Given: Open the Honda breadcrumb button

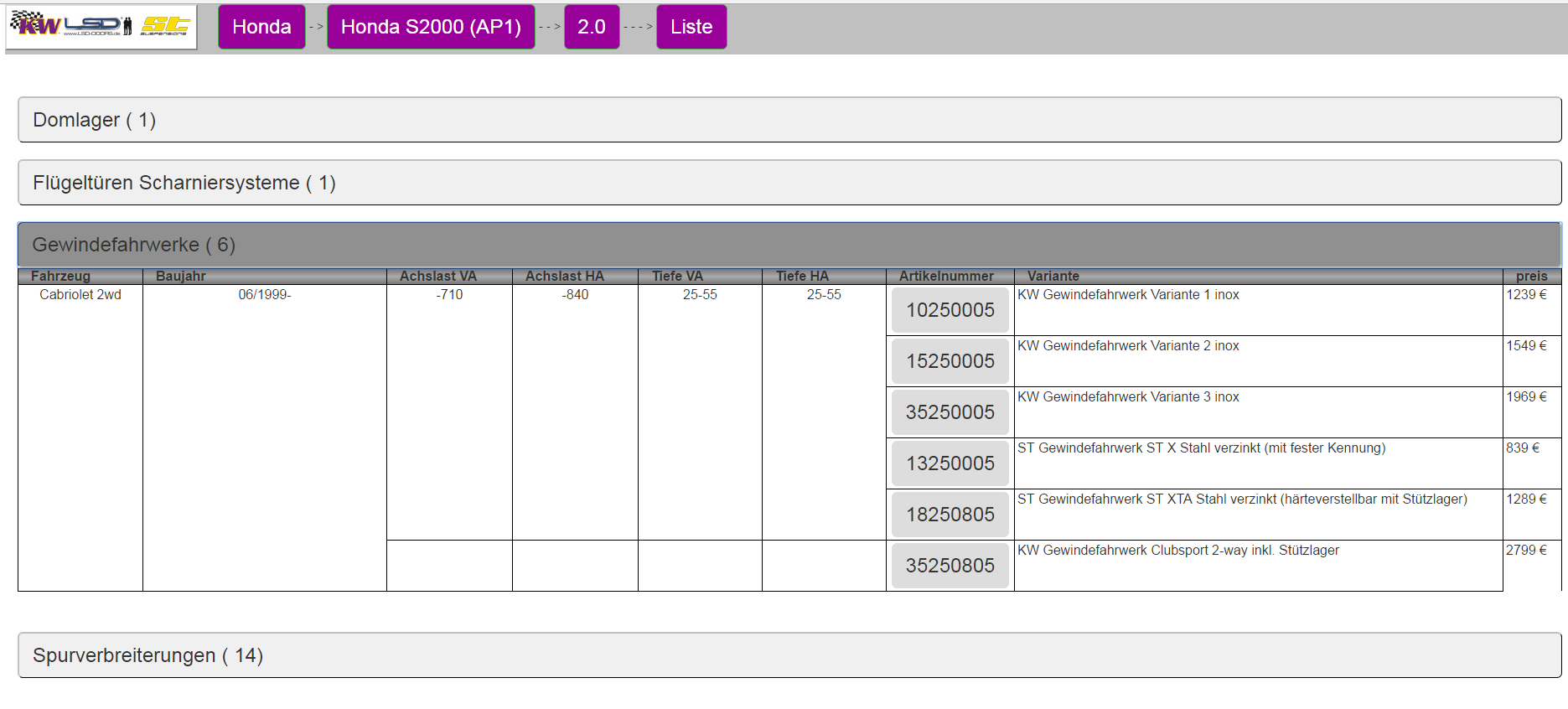Looking at the screenshot, I should [x=261, y=27].
